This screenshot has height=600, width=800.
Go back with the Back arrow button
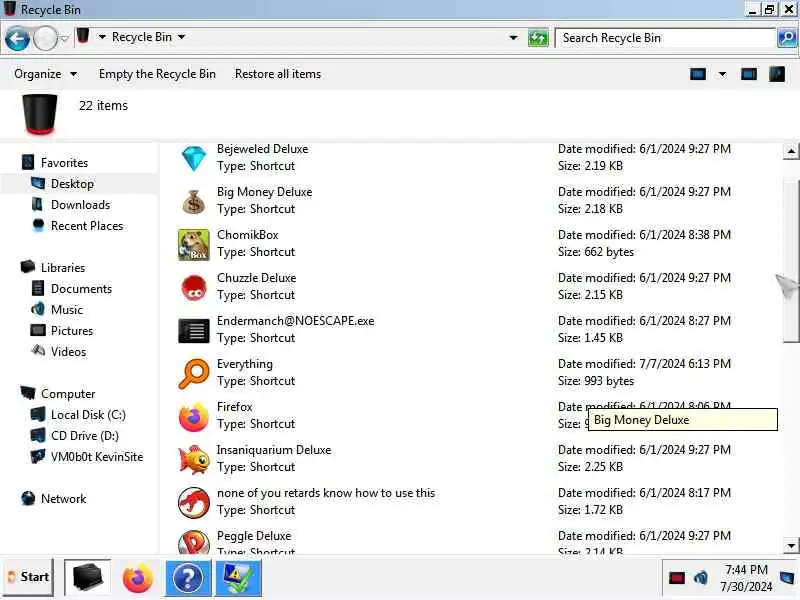[17, 38]
